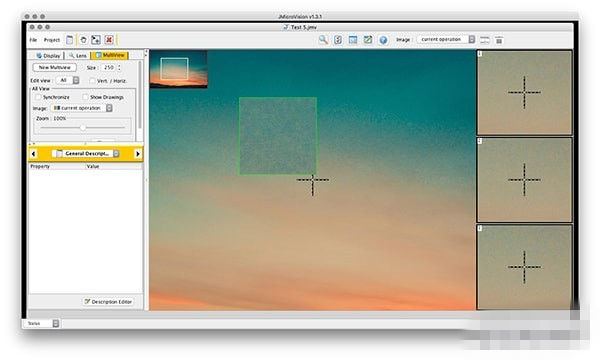Click the Zoom slider handle

coord(83,127)
